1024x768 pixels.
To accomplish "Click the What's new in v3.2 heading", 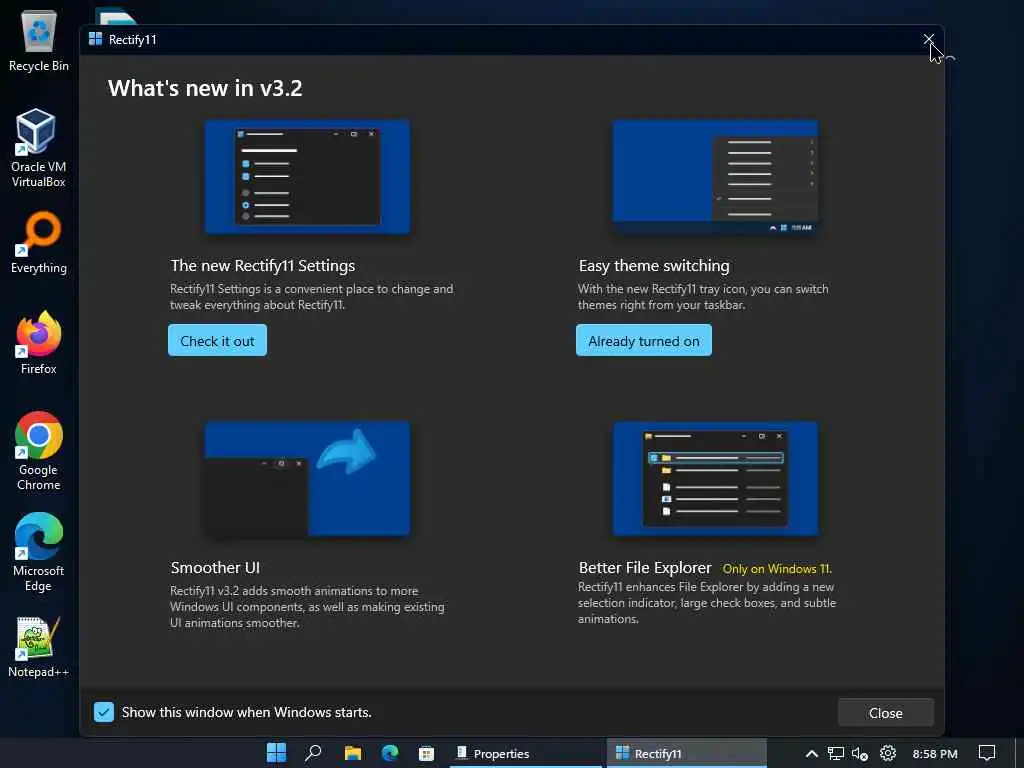I will point(205,88).
